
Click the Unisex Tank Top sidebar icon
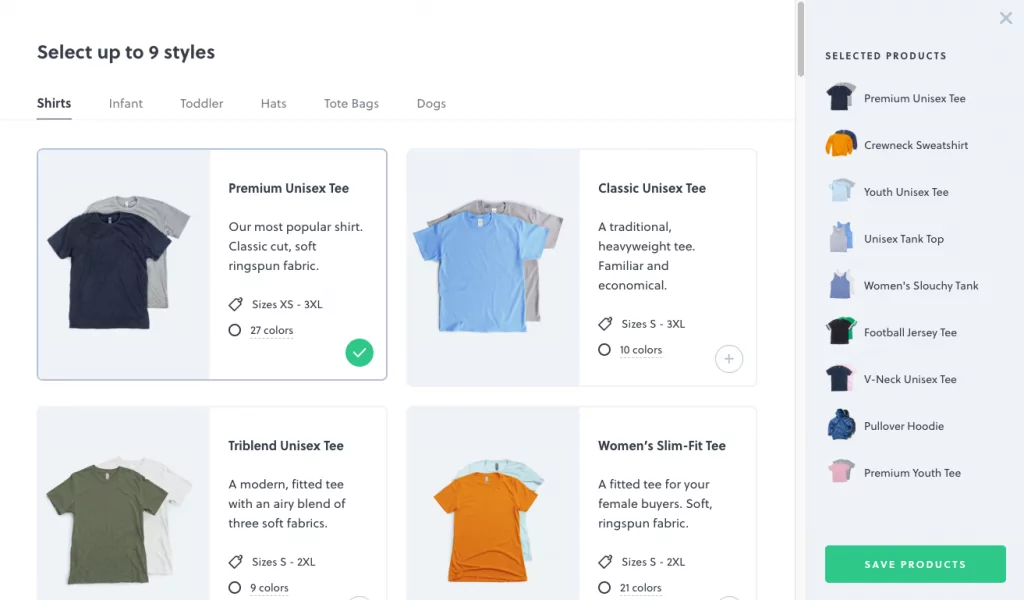point(841,239)
